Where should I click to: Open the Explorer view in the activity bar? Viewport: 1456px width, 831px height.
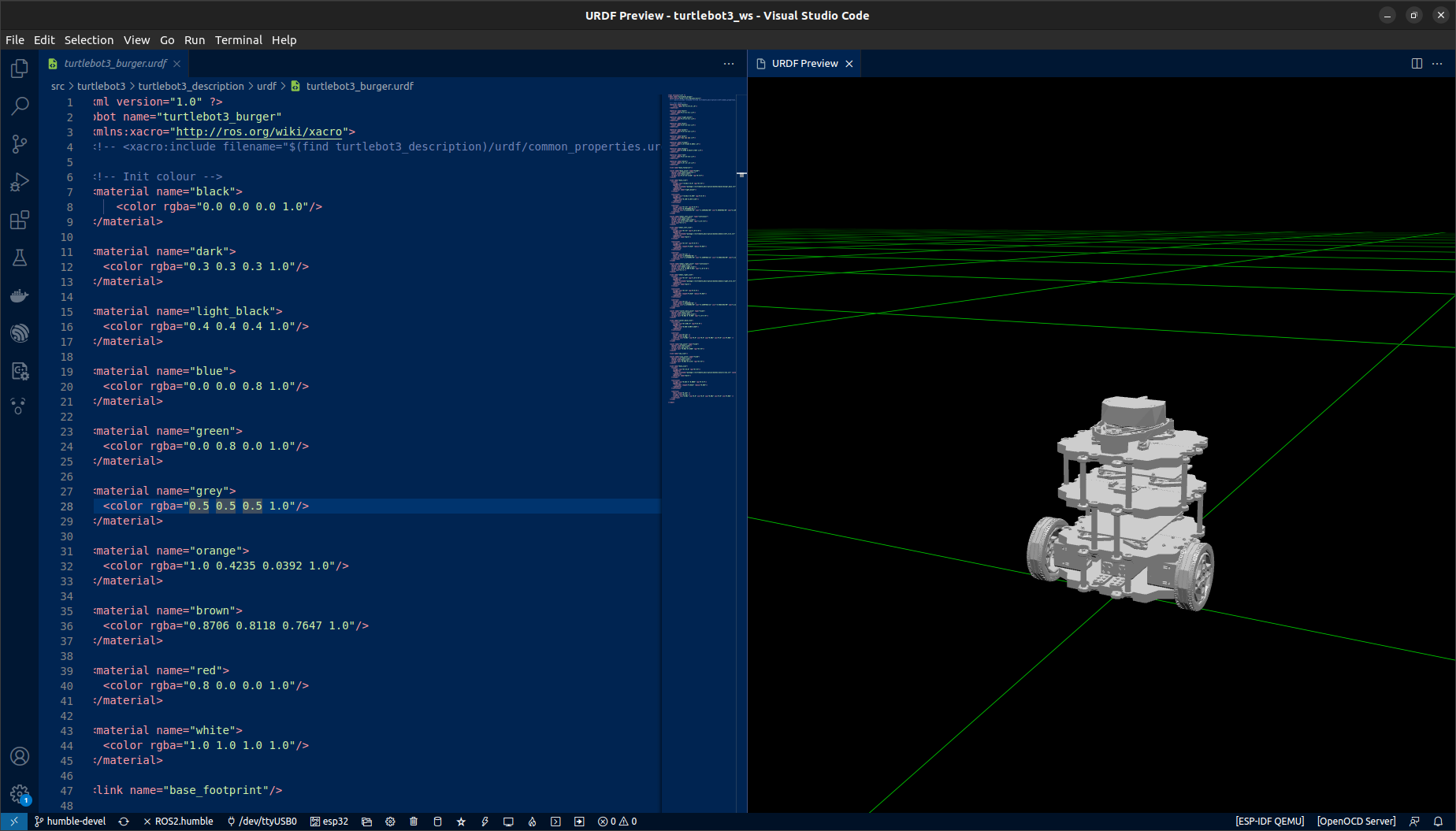coord(20,69)
